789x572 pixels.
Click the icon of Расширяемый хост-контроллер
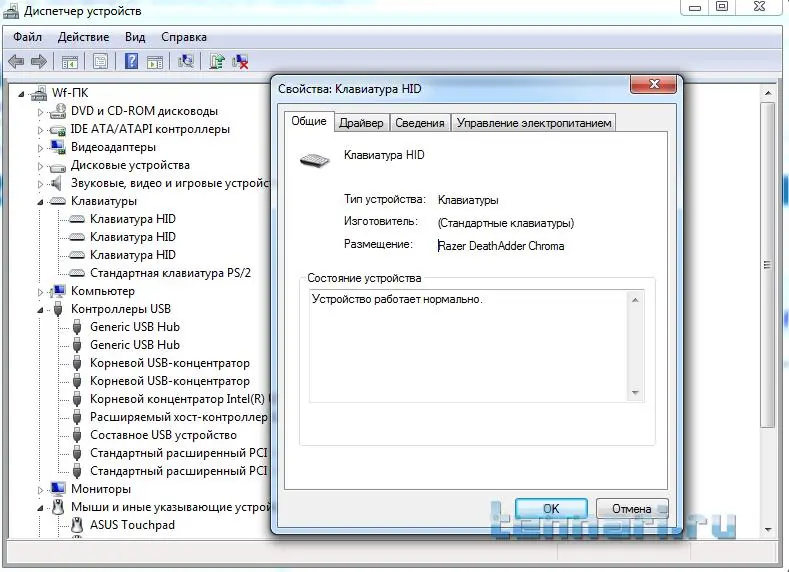77,417
